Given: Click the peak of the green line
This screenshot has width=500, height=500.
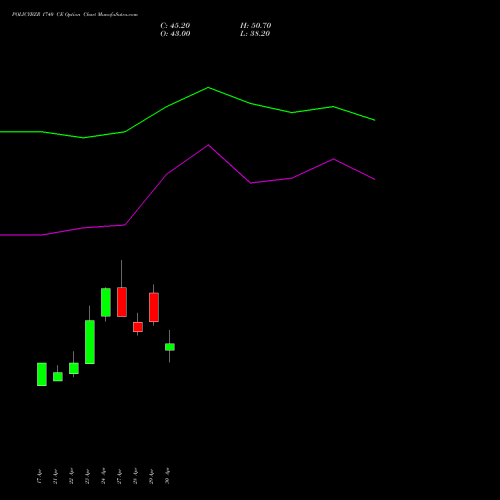Looking at the screenshot, I should [x=208, y=87].
